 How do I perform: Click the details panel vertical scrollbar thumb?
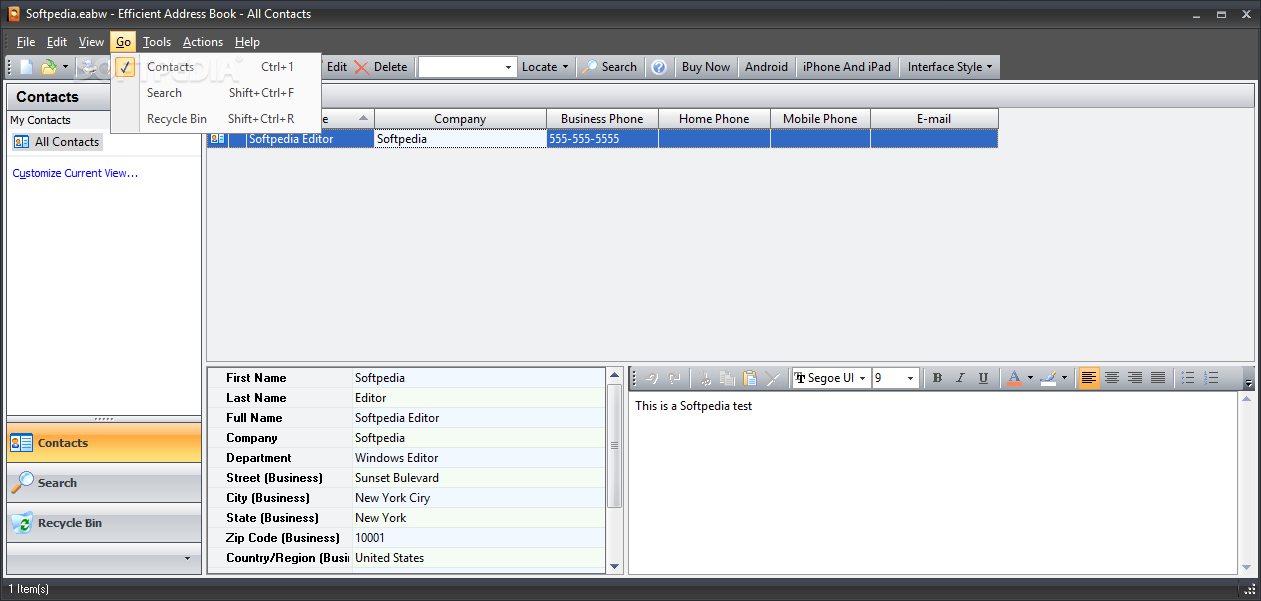click(614, 445)
